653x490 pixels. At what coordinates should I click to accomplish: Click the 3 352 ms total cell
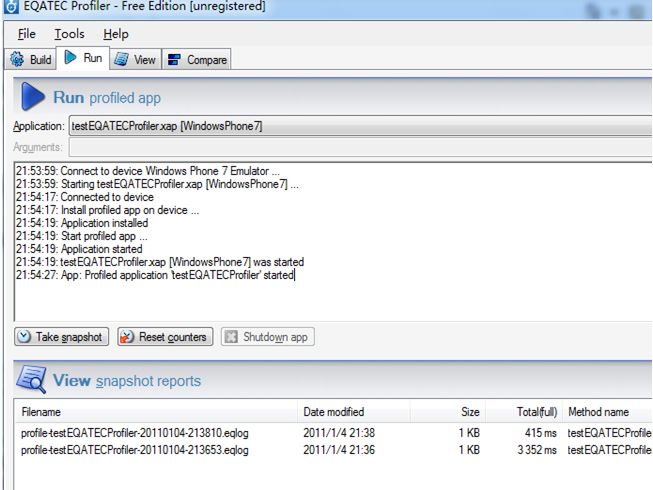(537, 450)
